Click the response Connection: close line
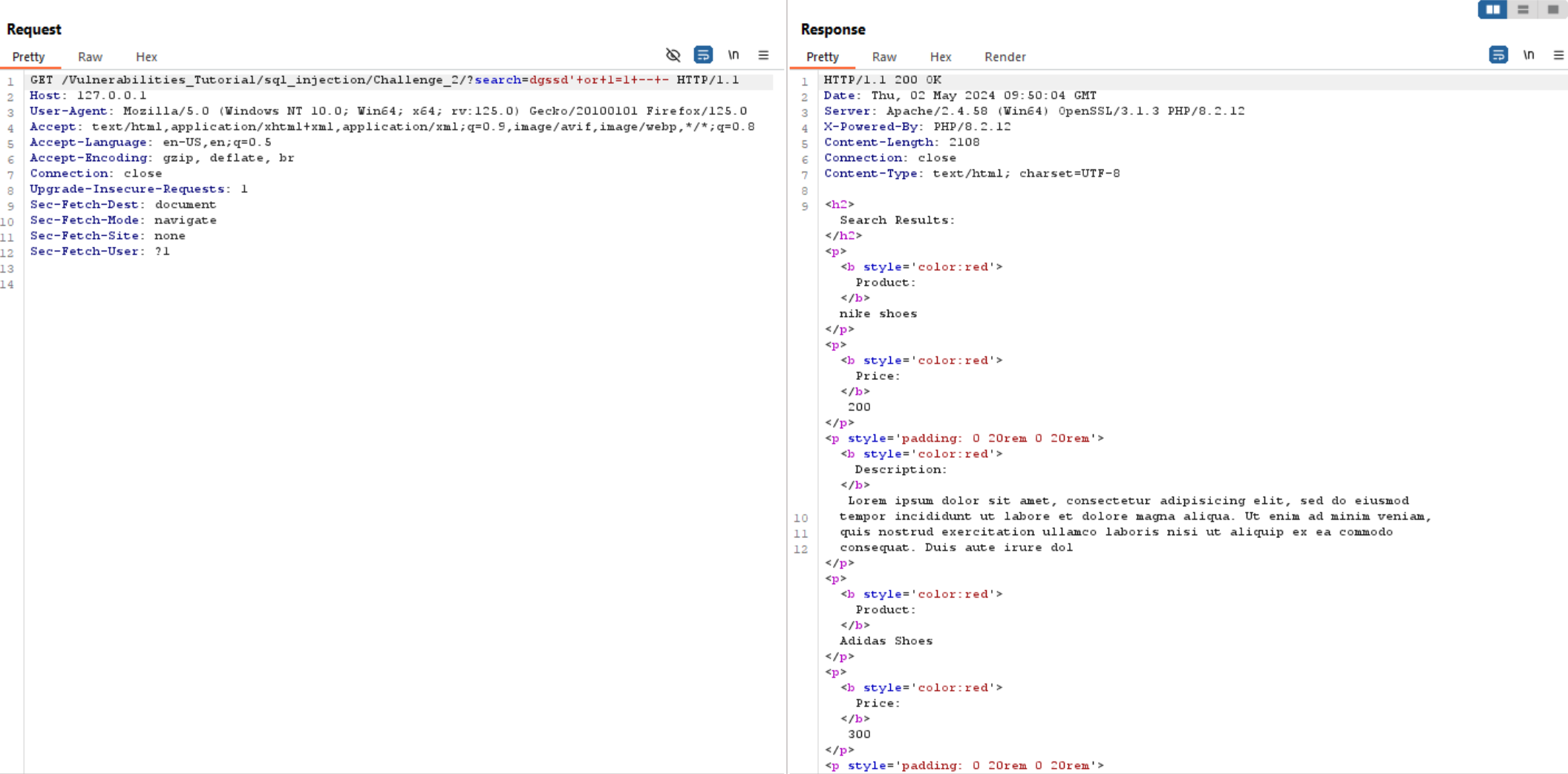This screenshot has height=774, width=1568. [889, 158]
